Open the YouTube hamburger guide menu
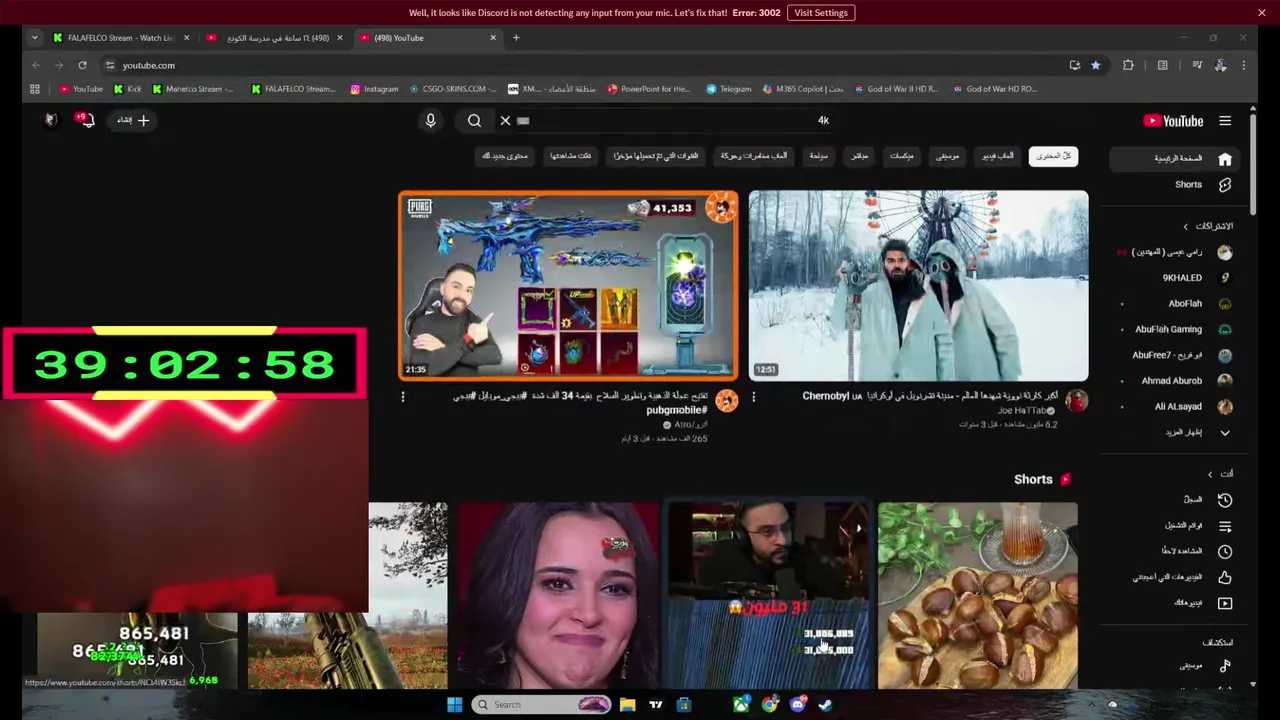Image resolution: width=1280 pixels, height=720 pixels. pyautogui.click(x=1225, y=121)
